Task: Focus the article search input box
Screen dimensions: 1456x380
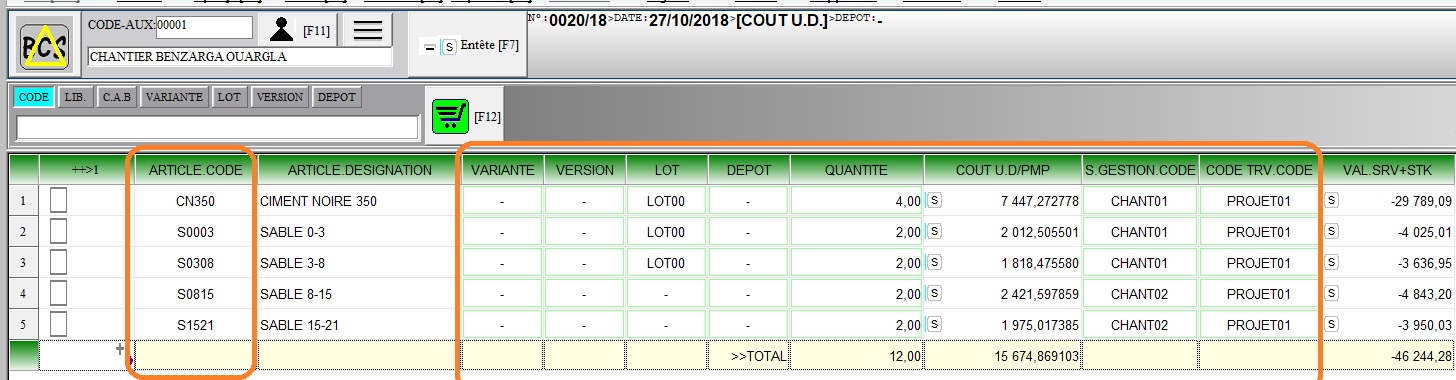Action: click(x=217, y=127)
